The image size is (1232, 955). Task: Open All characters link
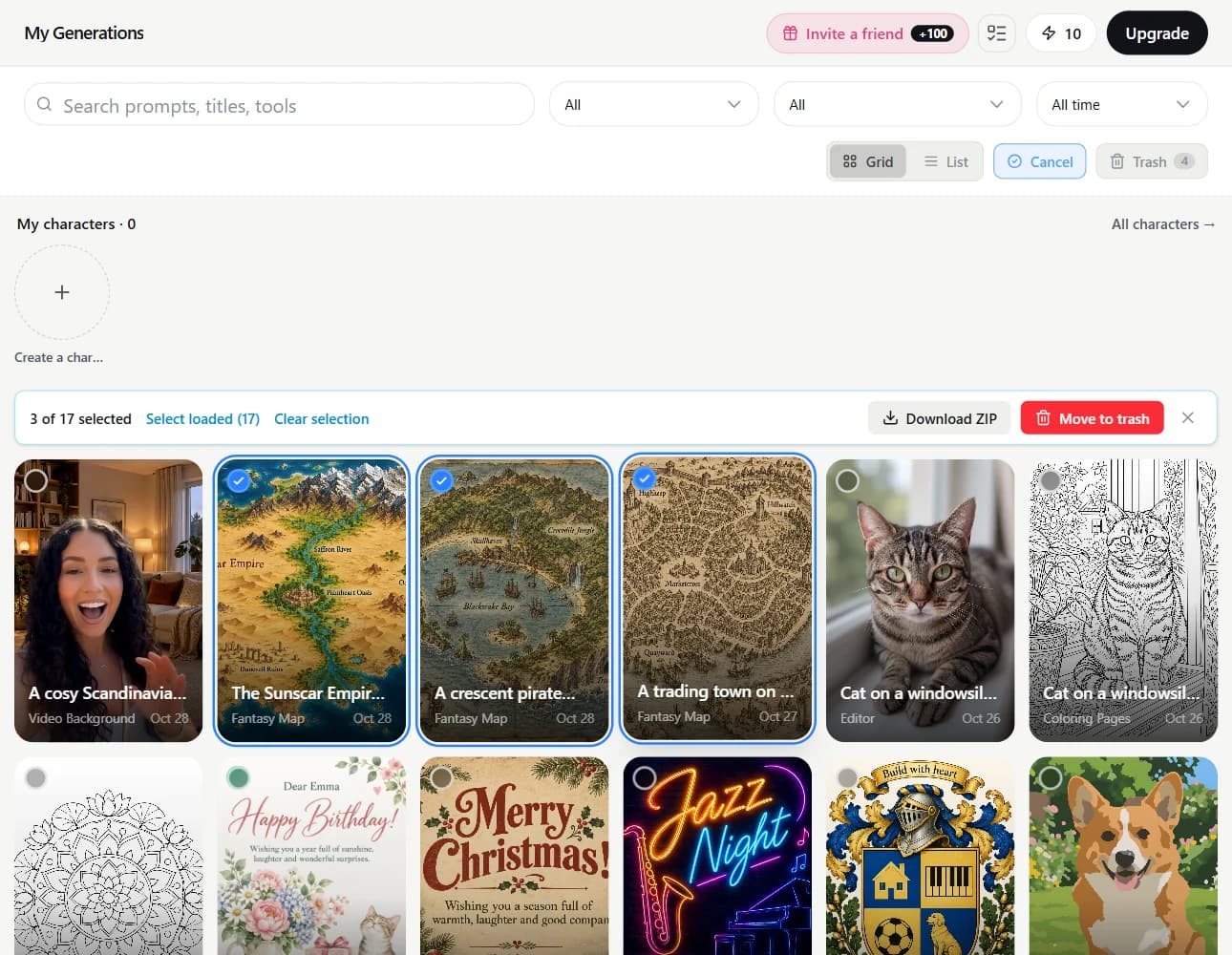(x=1163, y=223)
